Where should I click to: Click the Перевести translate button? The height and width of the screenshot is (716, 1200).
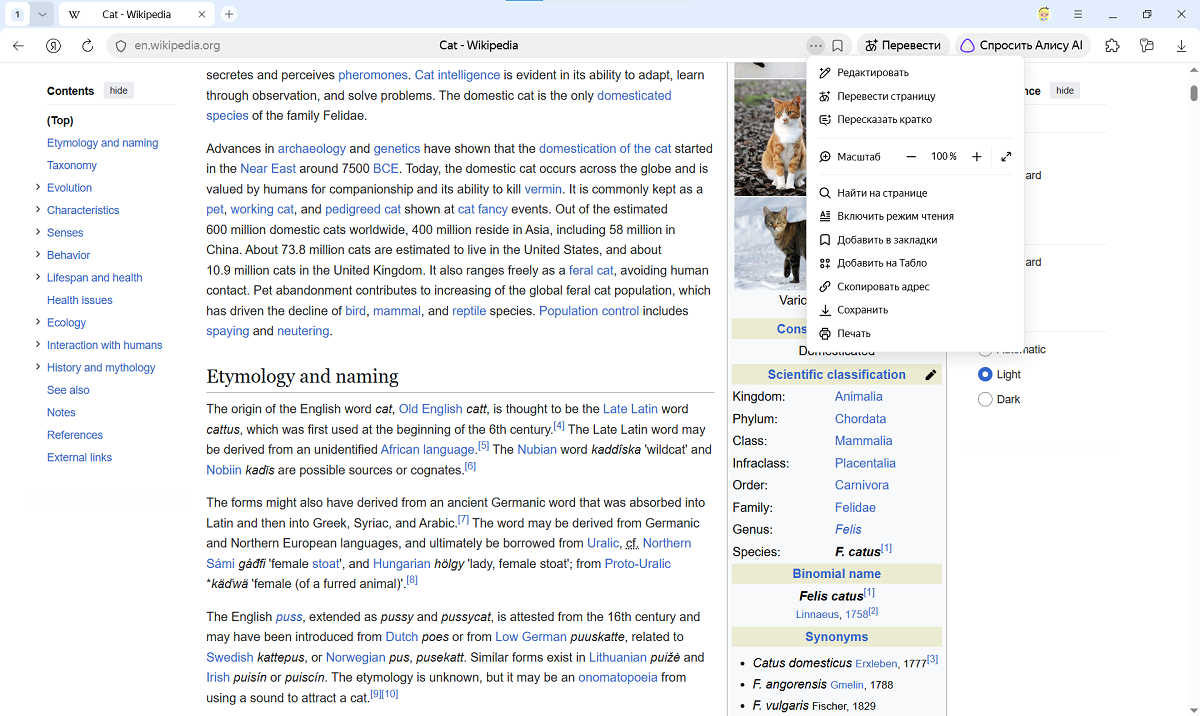coord(904,45)
